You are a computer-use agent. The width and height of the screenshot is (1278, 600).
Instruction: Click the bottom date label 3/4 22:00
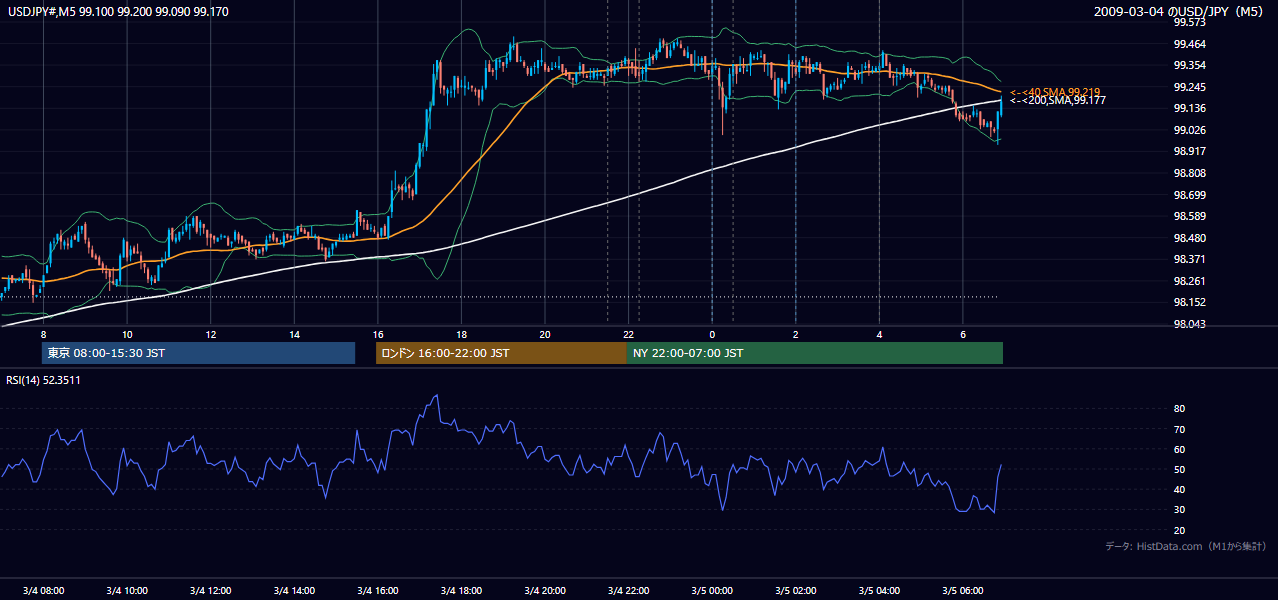(628, 590)
